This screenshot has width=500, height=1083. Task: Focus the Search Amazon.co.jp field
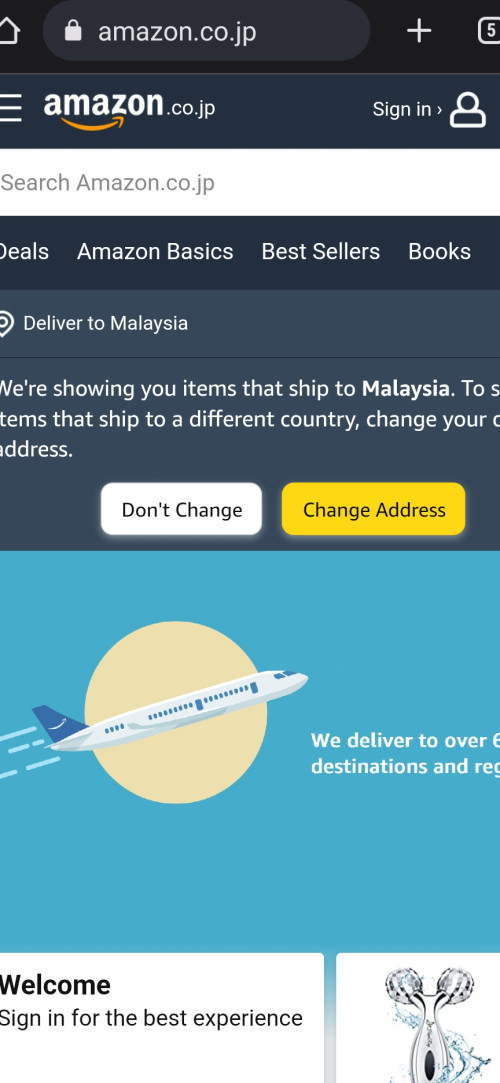(250, 183)
